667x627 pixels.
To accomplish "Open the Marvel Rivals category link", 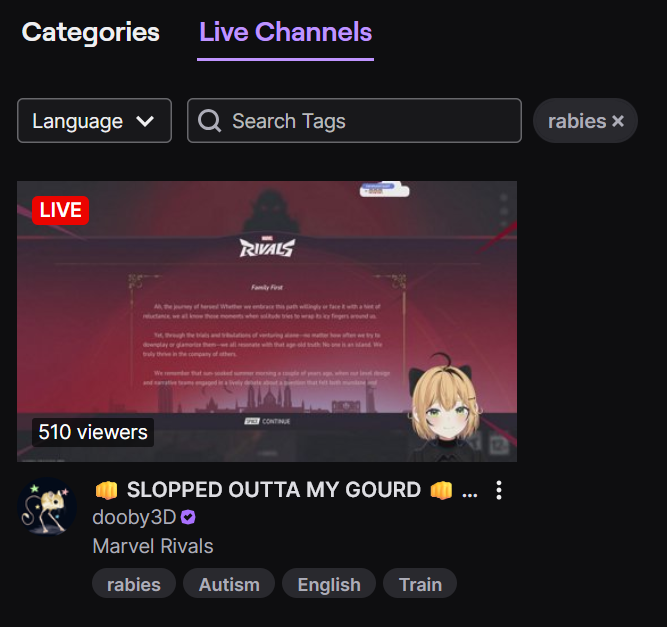I will 153,546.
